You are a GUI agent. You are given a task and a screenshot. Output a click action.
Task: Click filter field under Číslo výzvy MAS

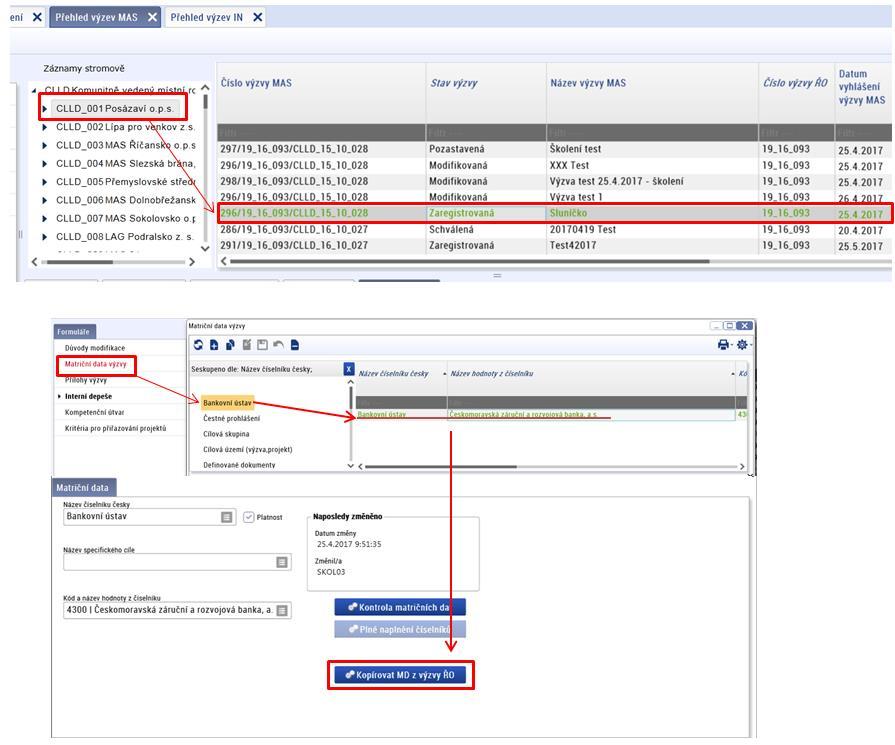pos(321,132)
